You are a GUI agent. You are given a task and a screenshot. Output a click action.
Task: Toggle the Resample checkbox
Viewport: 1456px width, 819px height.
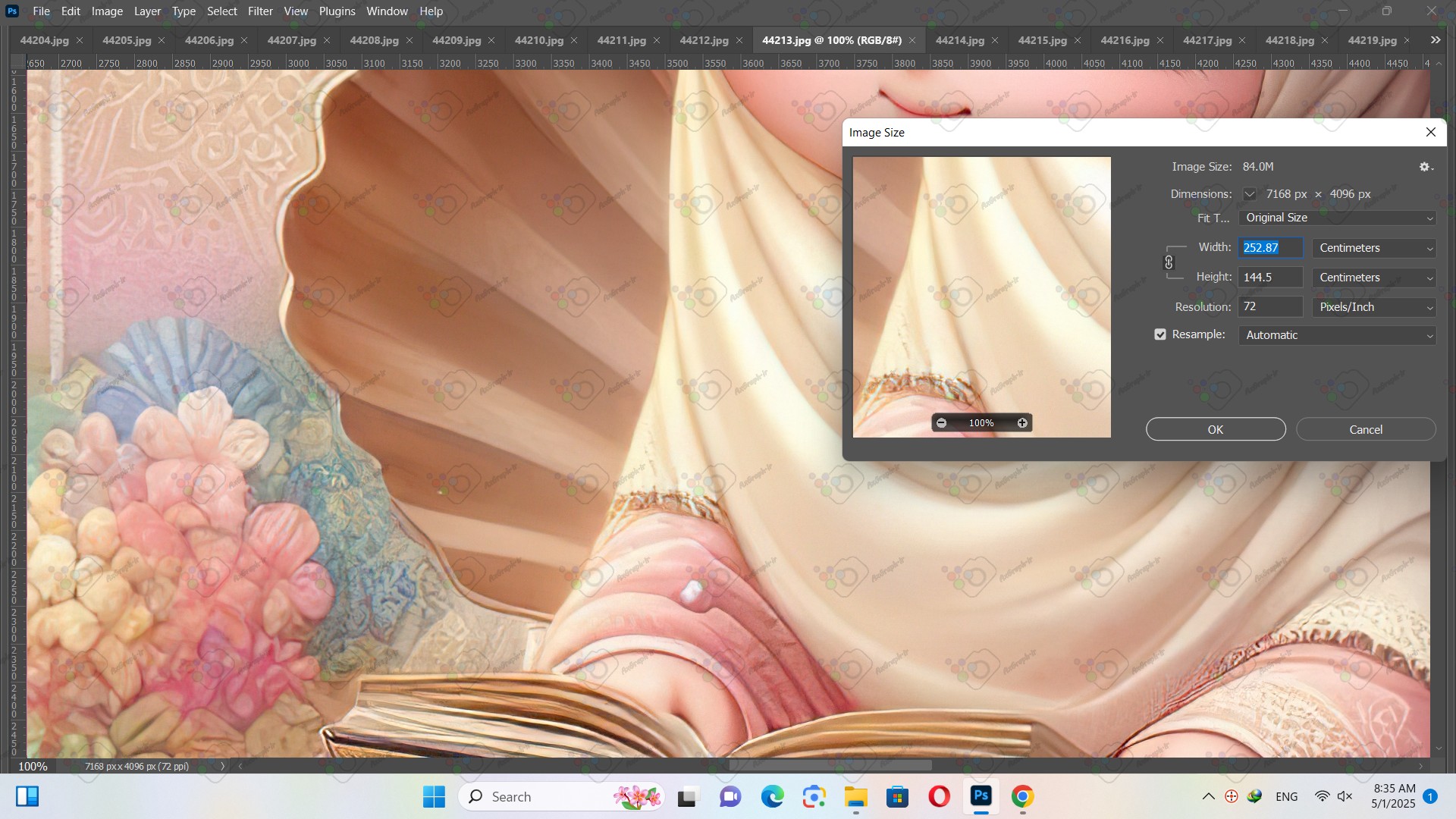[1160, 334]
